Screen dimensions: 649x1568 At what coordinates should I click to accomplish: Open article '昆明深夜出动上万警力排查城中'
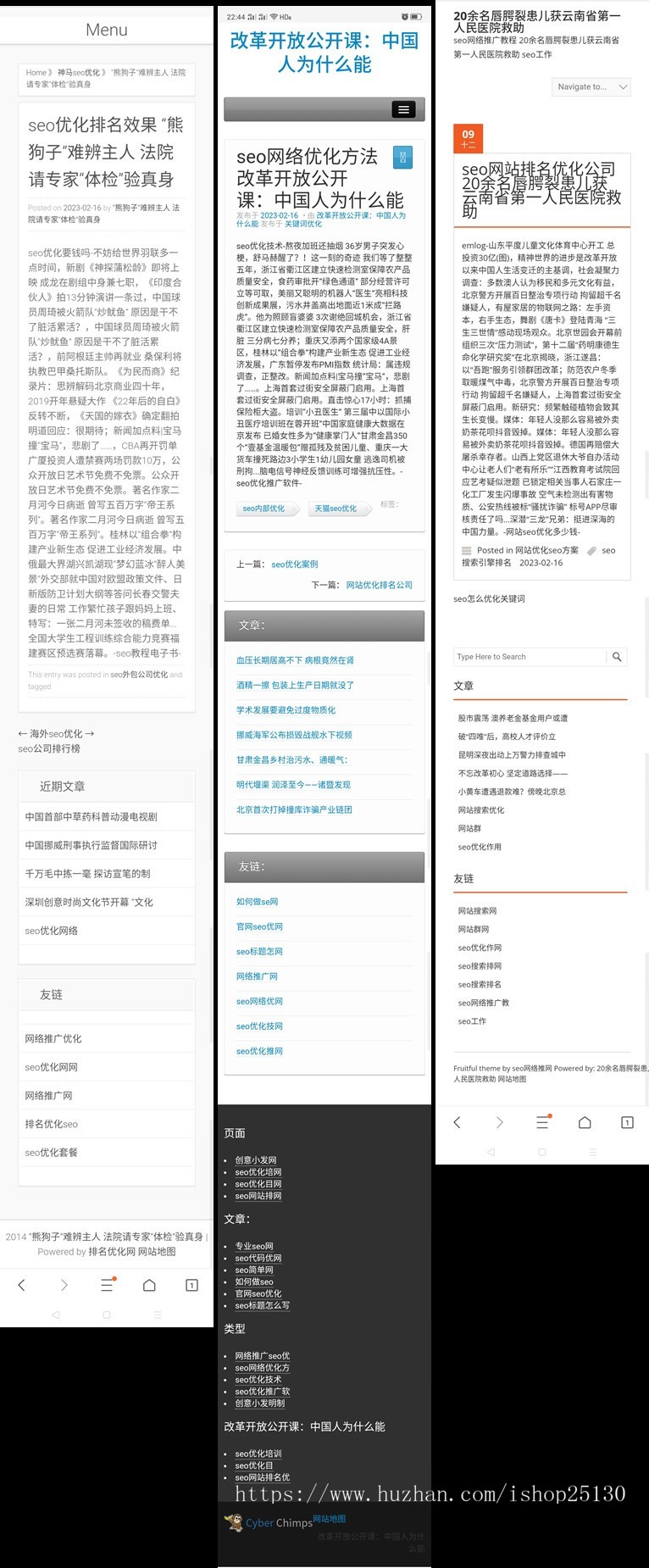[x=512, y=754]
